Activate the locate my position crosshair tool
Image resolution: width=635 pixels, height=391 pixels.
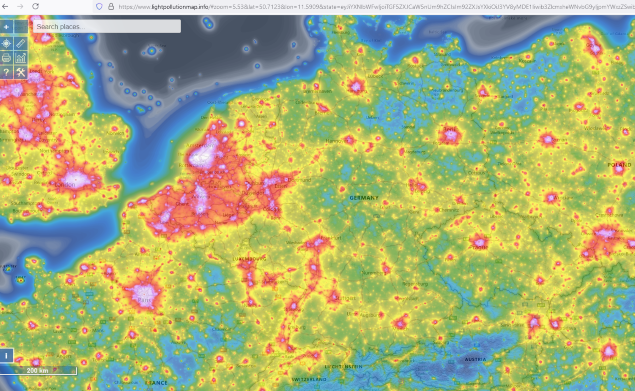coord(6,43)
